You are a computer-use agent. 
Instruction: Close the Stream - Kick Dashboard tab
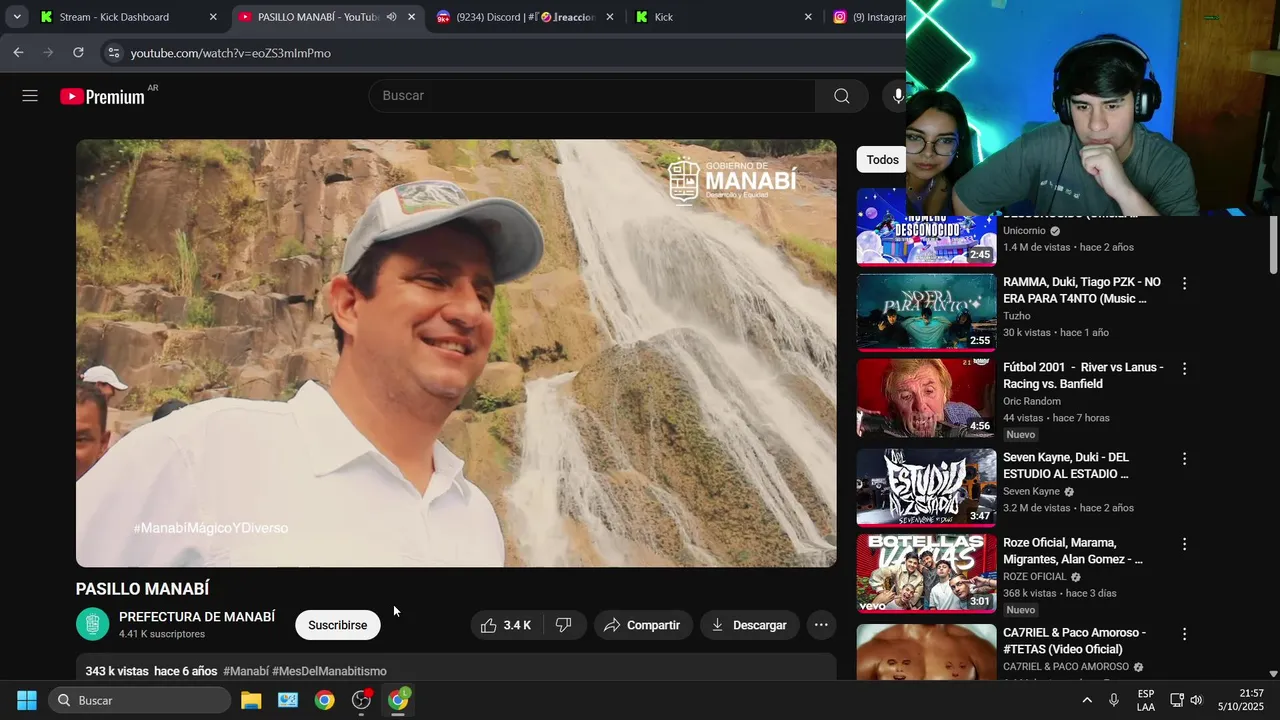pyautogui.click(x=213, y=17)
